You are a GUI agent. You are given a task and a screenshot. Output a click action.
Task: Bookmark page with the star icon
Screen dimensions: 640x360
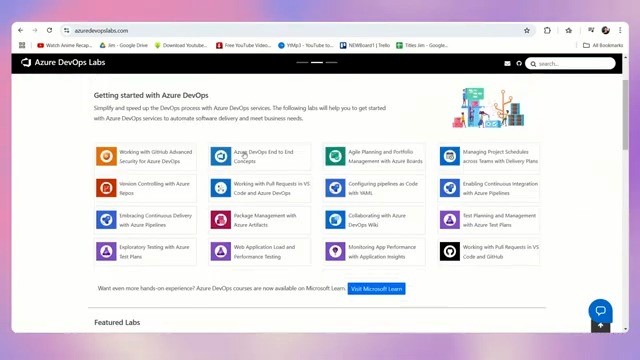coord(527,31)
